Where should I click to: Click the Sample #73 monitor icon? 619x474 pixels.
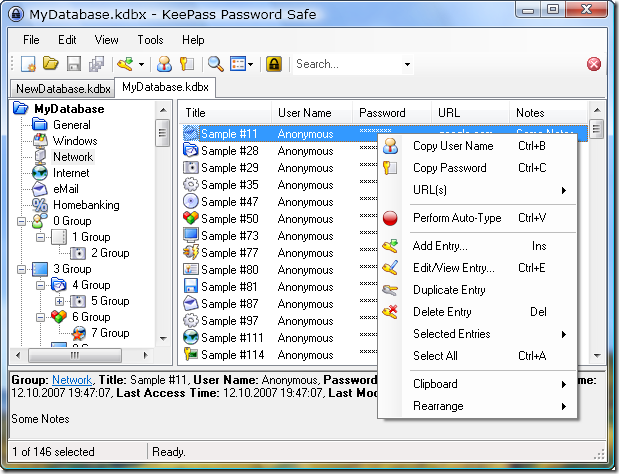pos(191,236)
